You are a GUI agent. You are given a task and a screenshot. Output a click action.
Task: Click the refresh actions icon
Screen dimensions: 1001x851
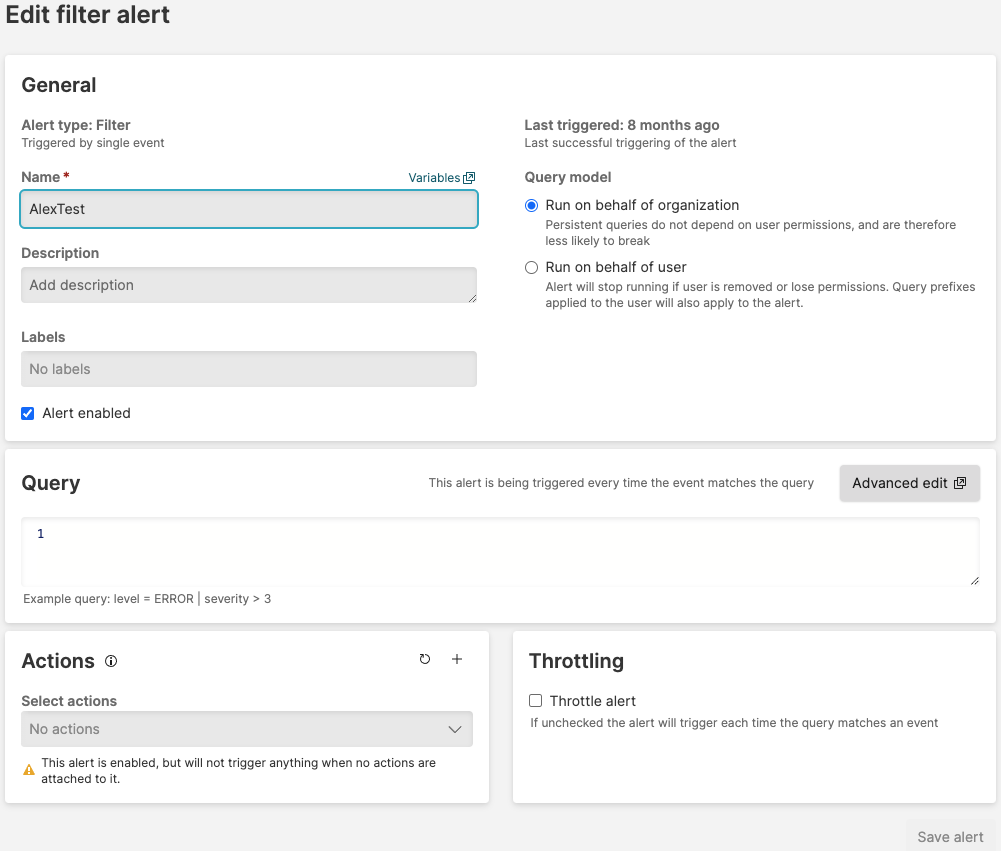point(425,659)
